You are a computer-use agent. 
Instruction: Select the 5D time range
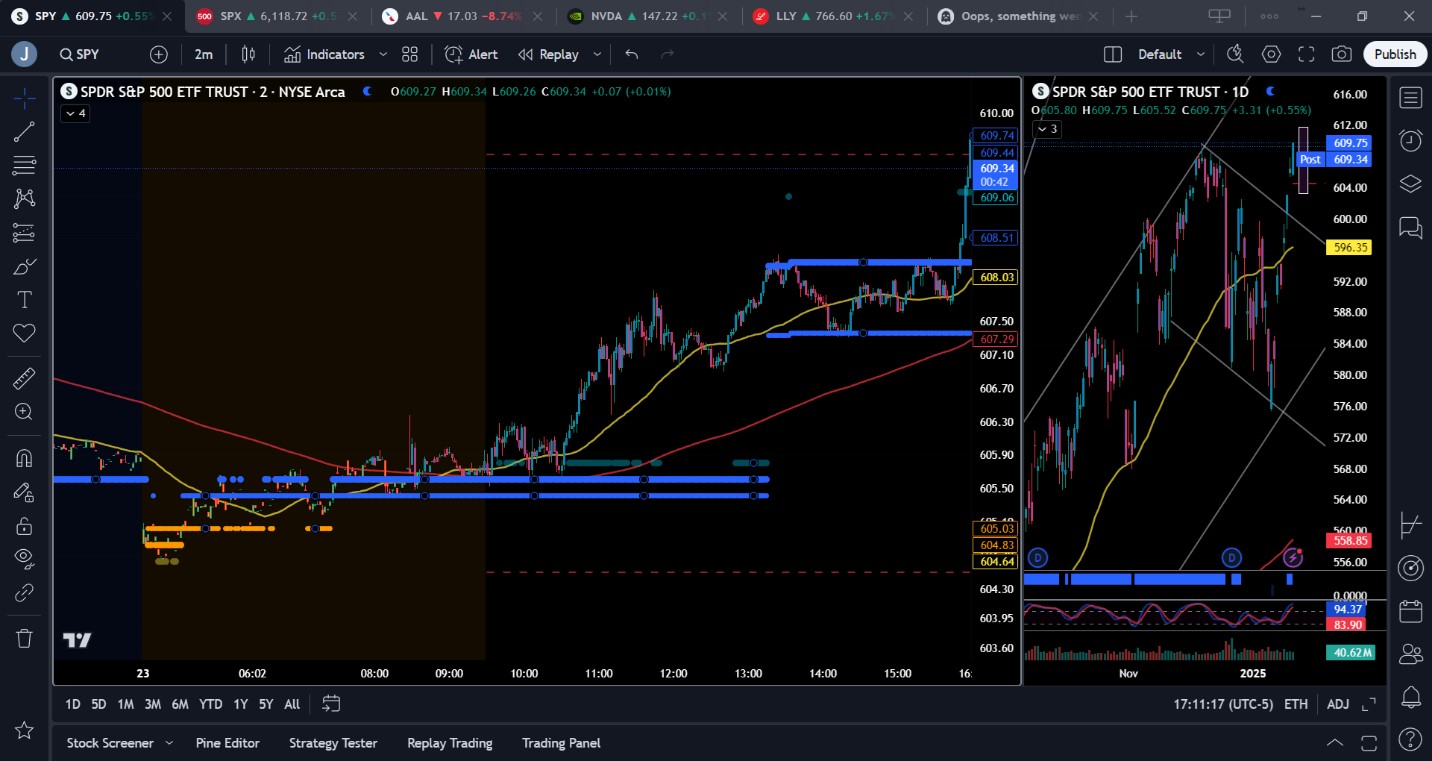[98, 704]
